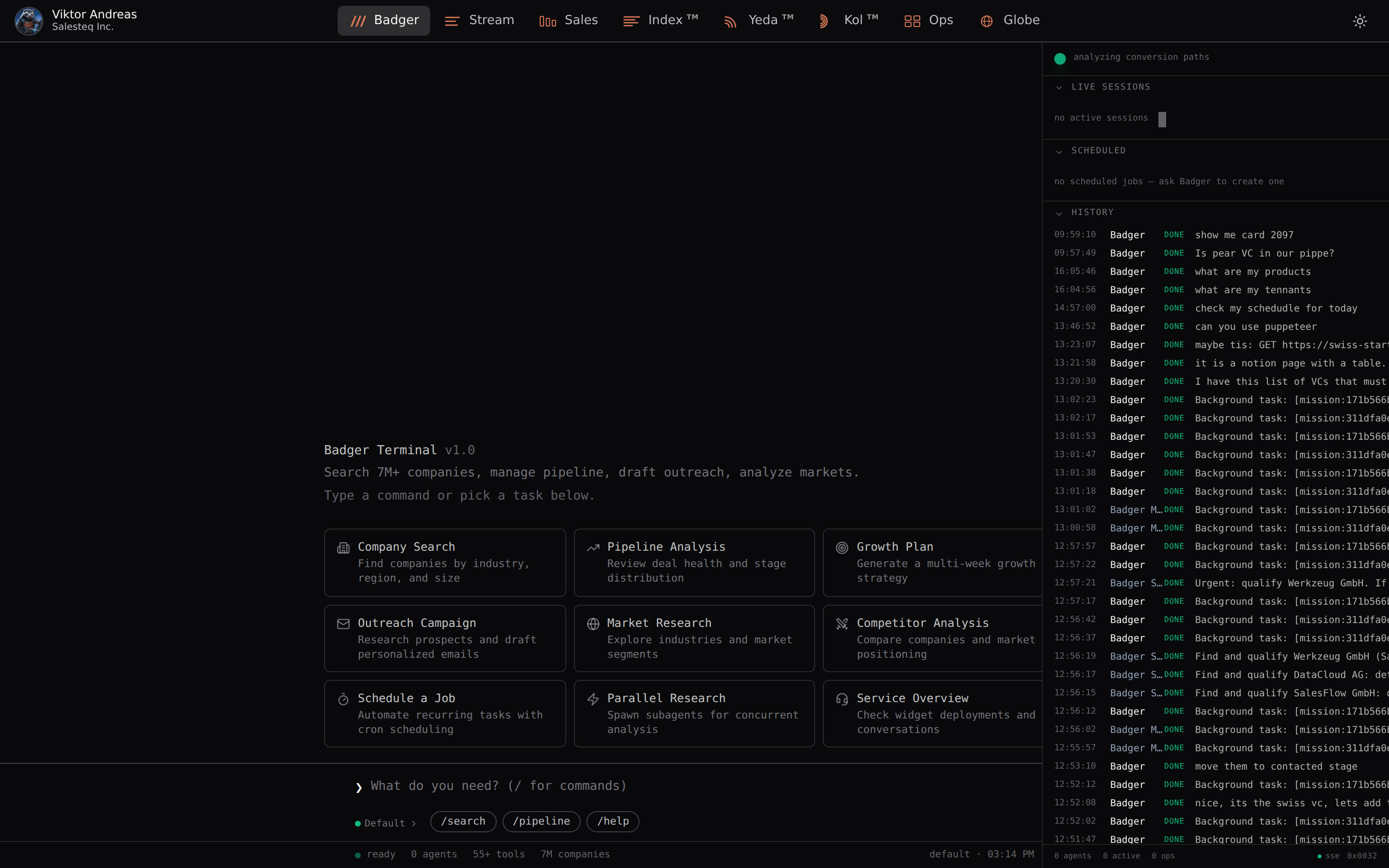Run the /search command button
Viewport: 1389px width, 868px height.
tap(463, 821)
